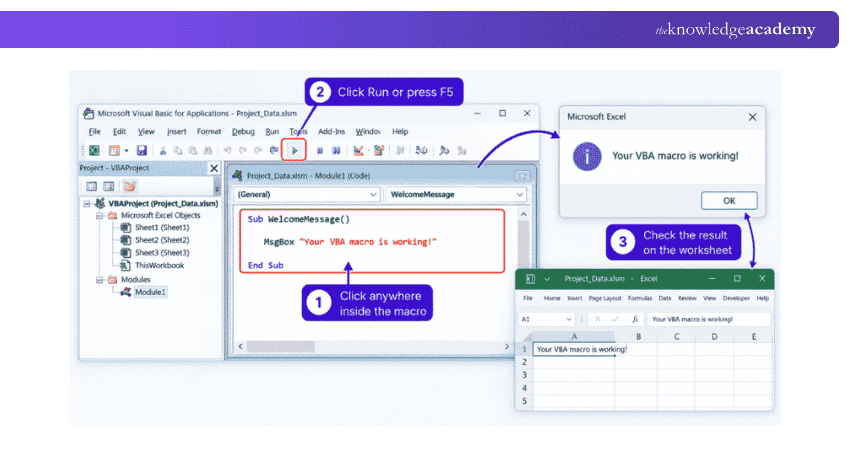Open the Developer tab in Excel
This screenshot has height=450, width=850.
(x=736, y=298)
